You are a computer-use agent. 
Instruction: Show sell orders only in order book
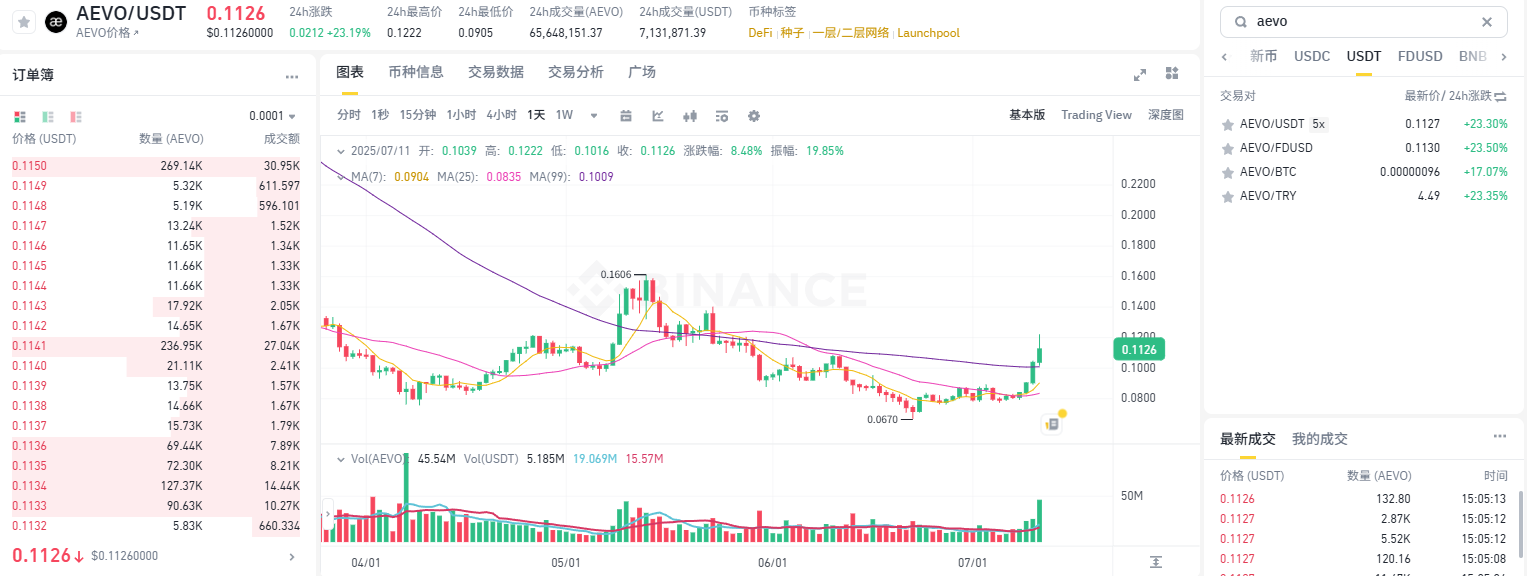pos(76,116)
